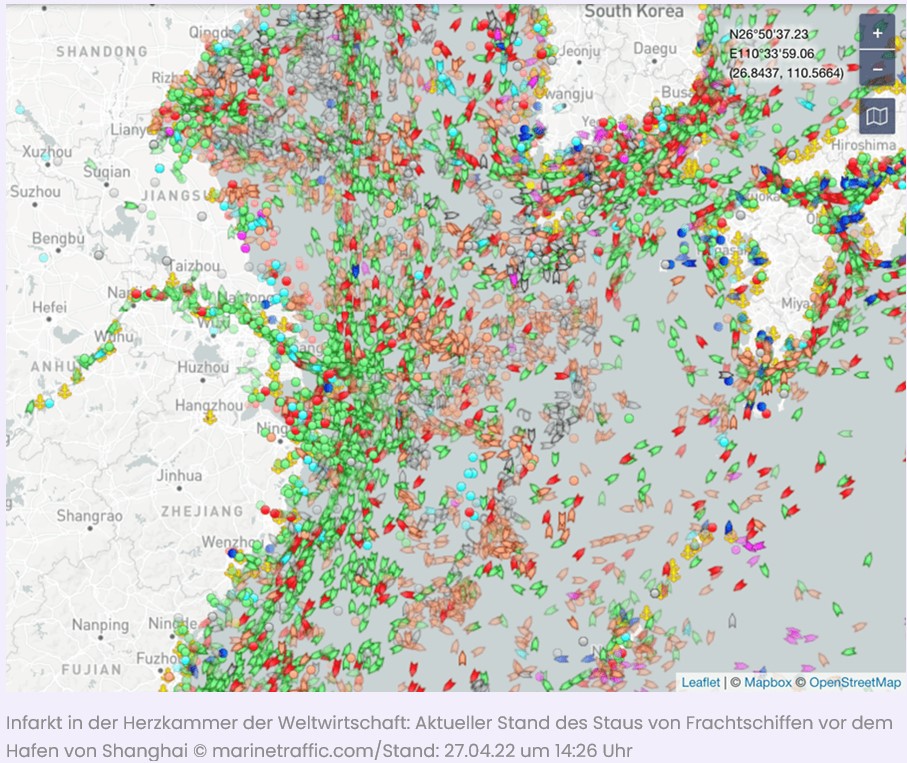Select lone gray outlined vessel above Mapbox attribution
Screen dimensions: 907x763
[732, 621]
